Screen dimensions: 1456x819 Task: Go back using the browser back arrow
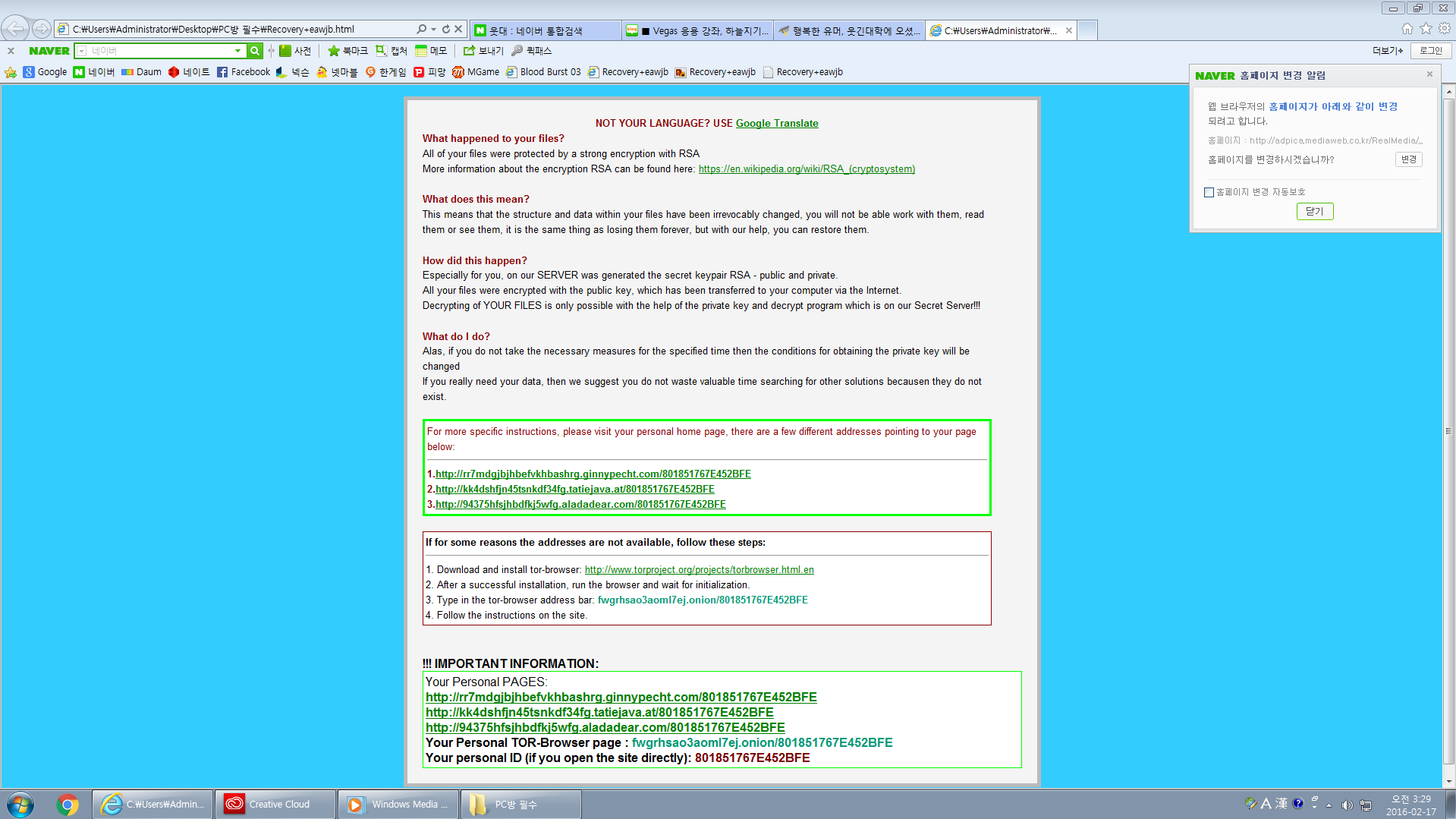[x=15, y=29]
